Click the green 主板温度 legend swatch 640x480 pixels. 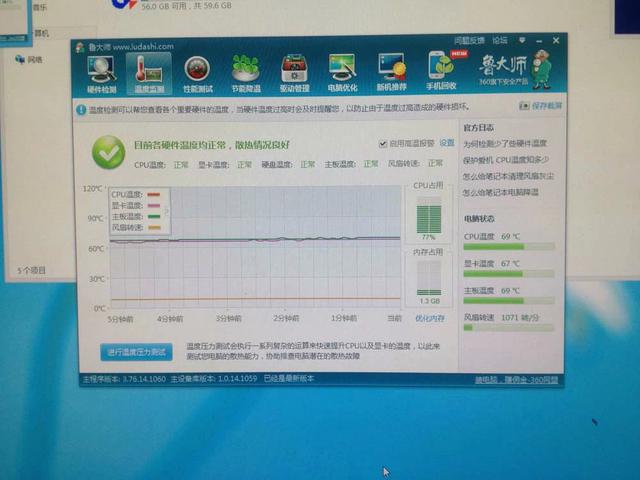pyautogui.click(x=154, y=217)
